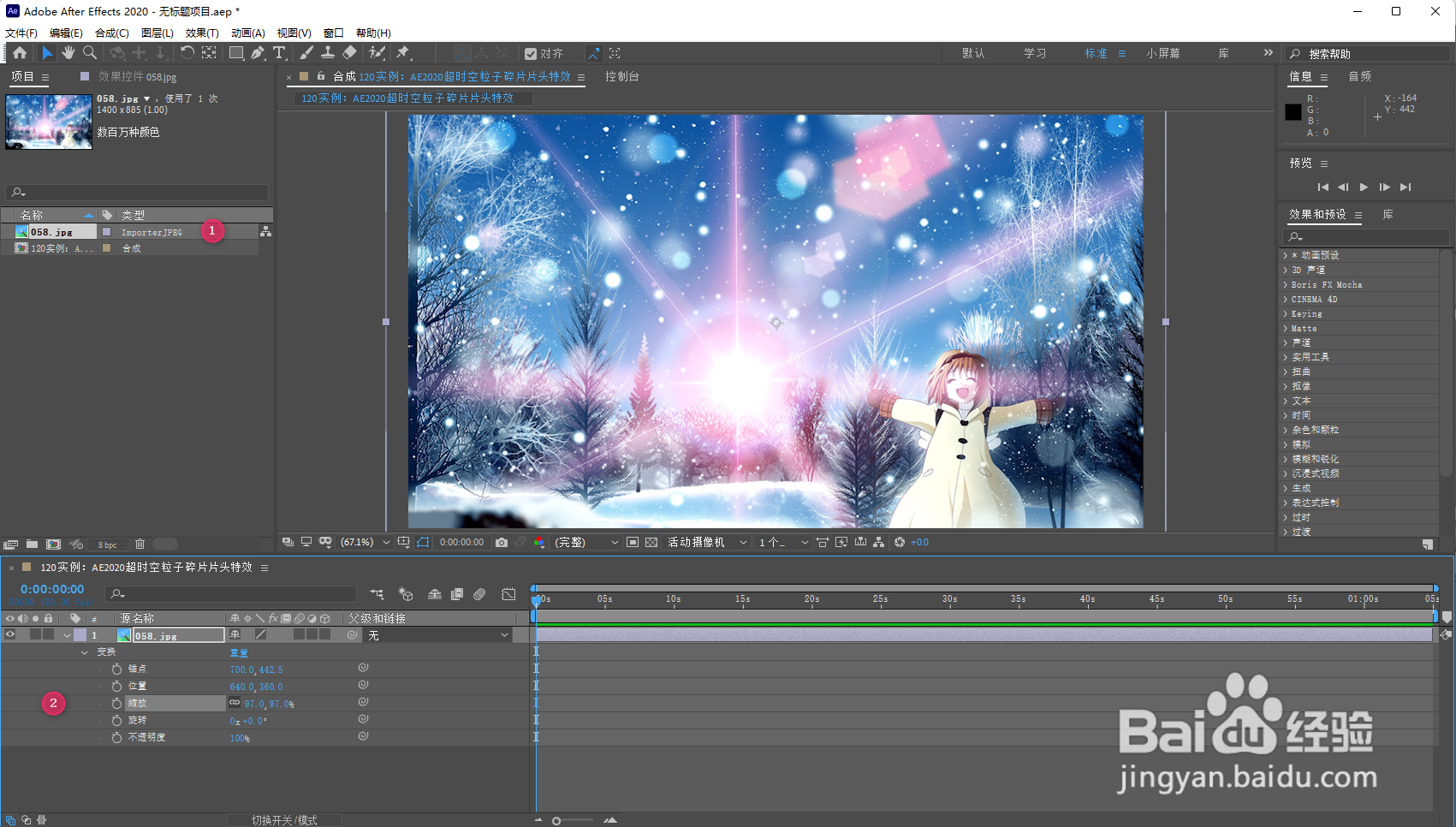Hide the 058.jpg layer with eye toggle
1456x827 pixels.
tap(10, 635)
